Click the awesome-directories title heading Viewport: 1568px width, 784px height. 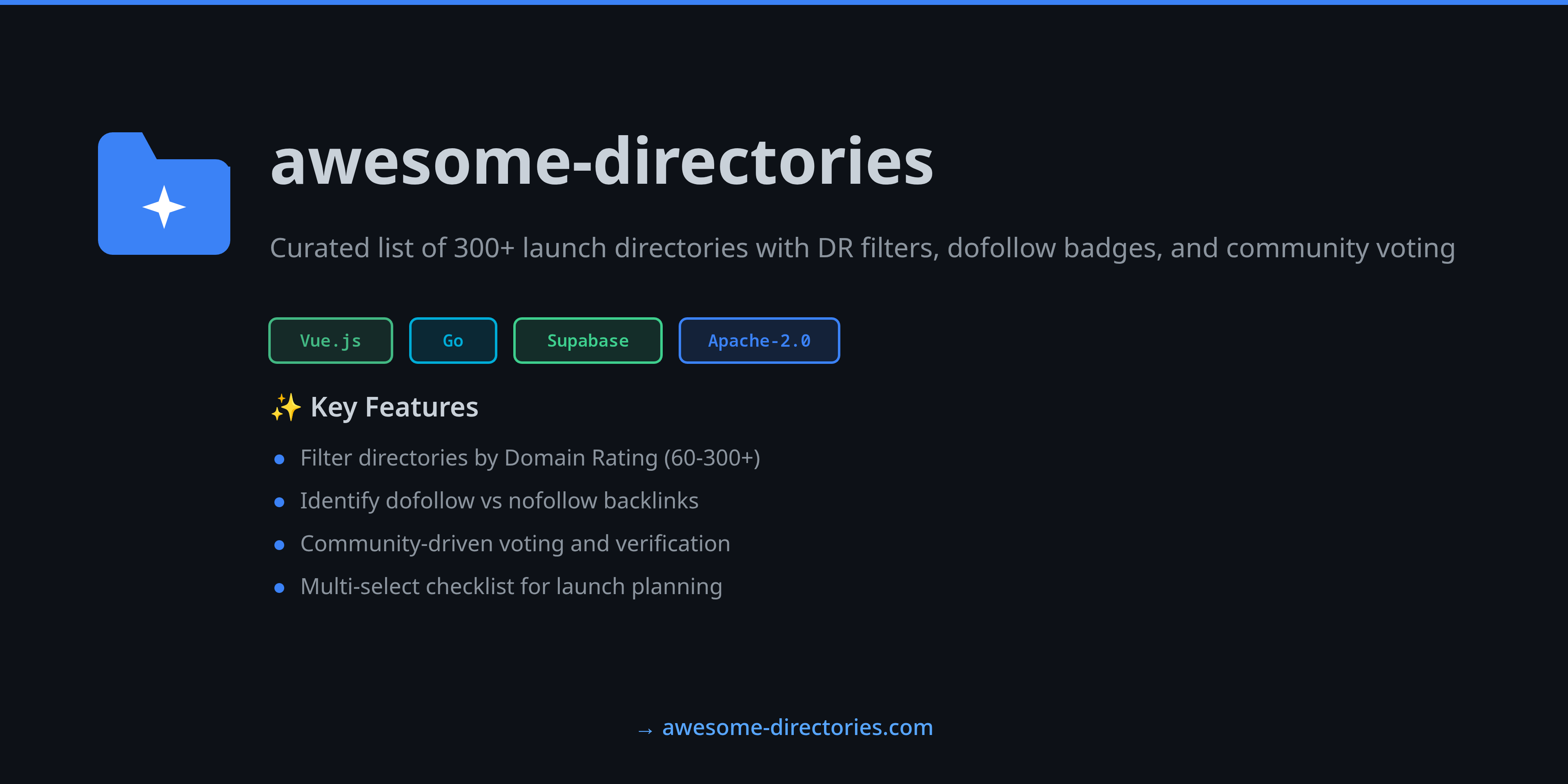tap(602, 161)
